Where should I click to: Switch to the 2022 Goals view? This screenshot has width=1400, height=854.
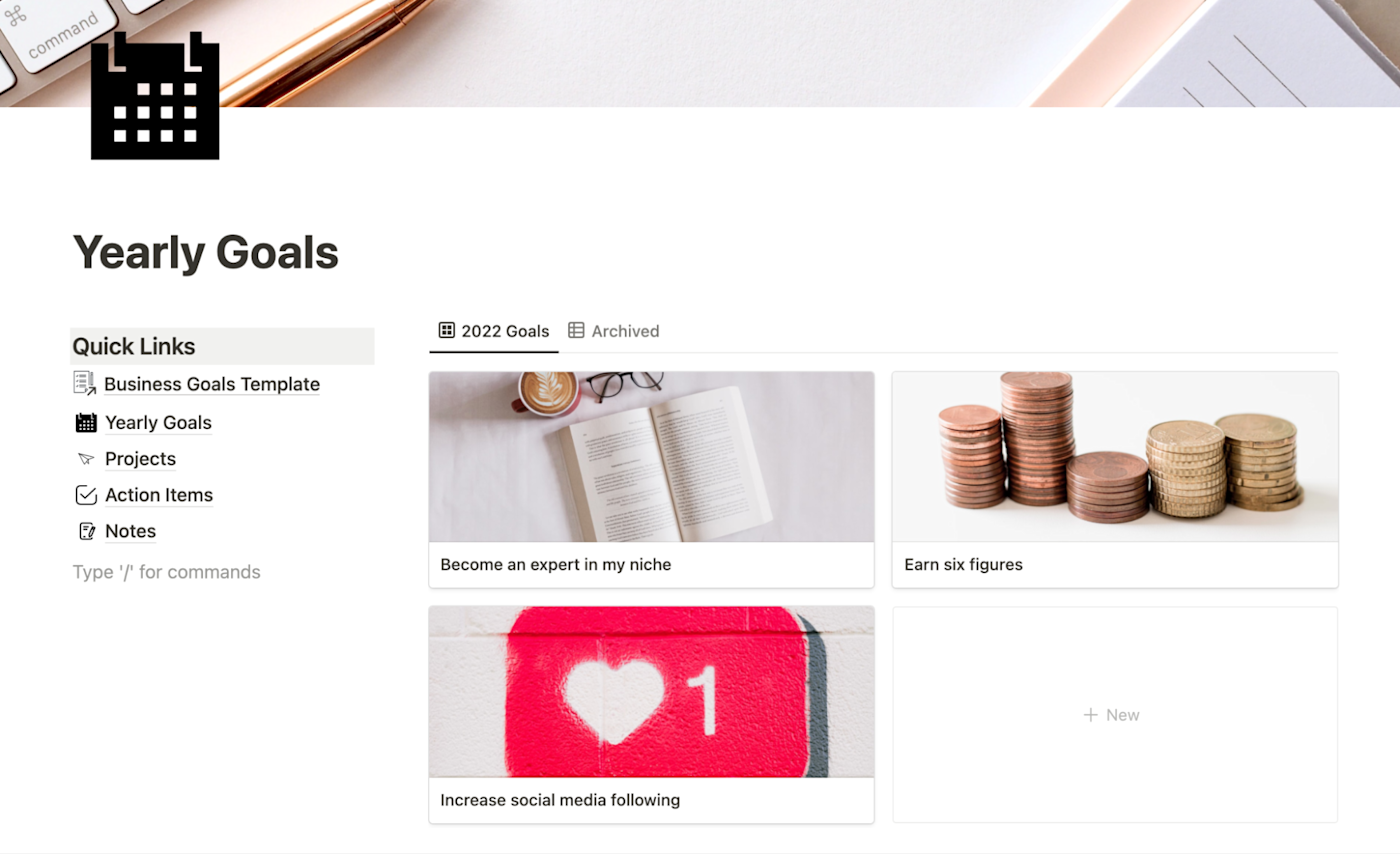[x=494, y=331]
